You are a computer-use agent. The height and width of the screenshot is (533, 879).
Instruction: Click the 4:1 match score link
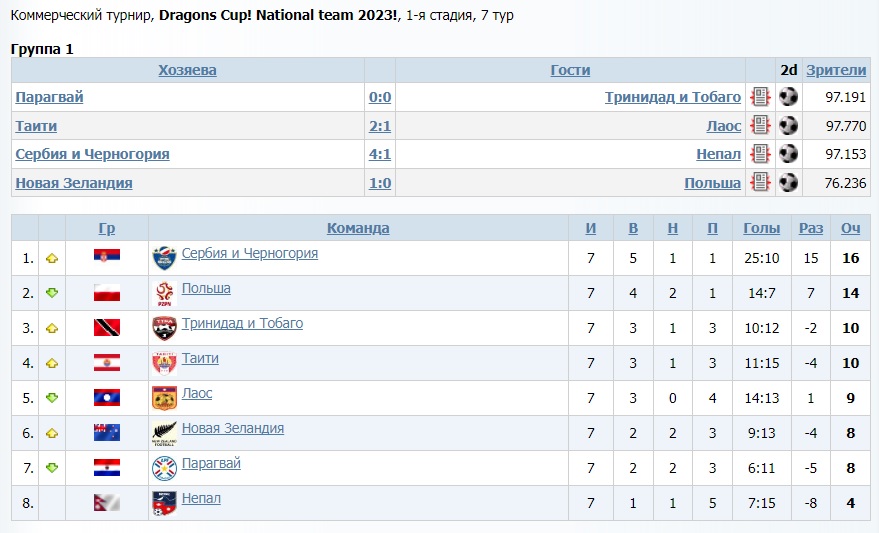pyautogui.click(x=380, y=154)
